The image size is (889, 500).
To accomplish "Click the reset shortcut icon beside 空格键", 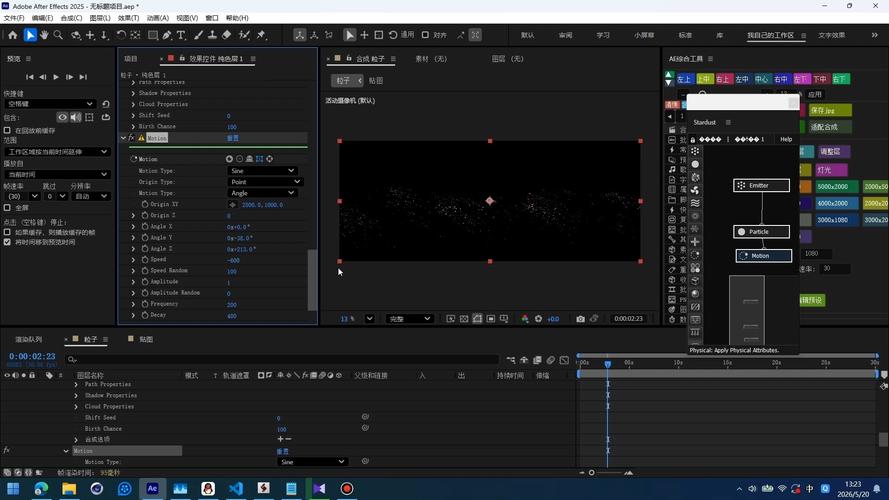I will pos(105,104).
